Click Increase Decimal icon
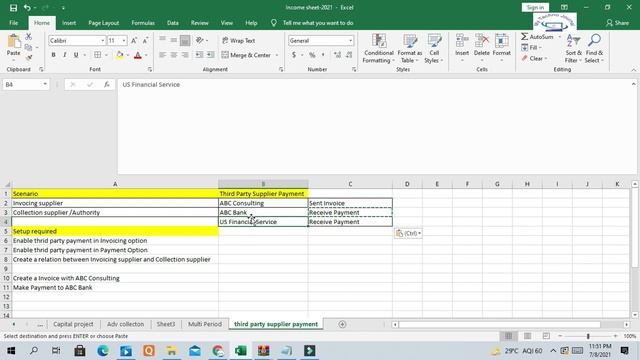This screenshot has height=360, width=640. point(337,55)
